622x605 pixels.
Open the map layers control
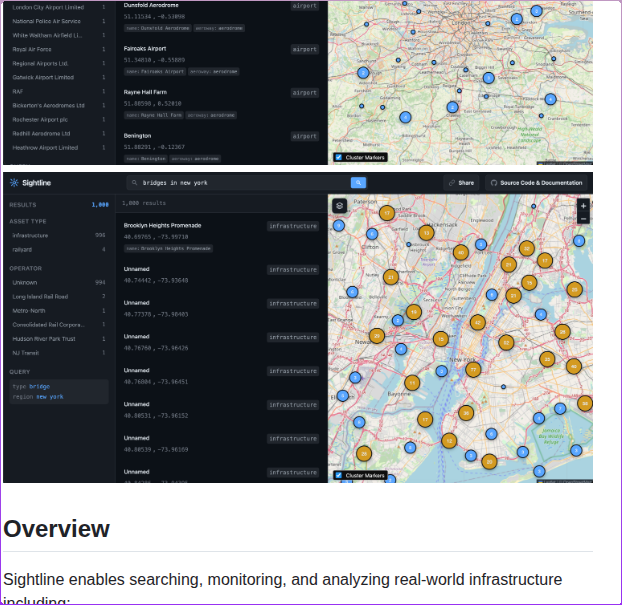coord(339,206)
